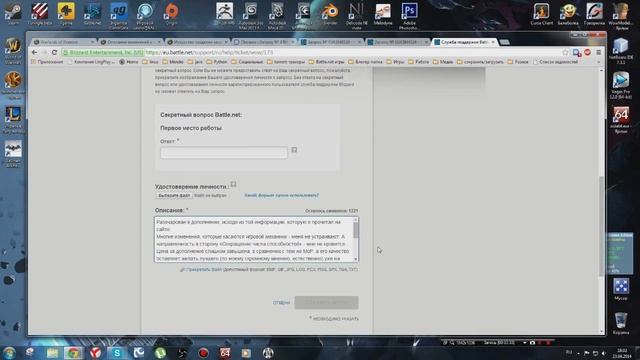
Task: Open the Steam desktop shortcut
Action: (x=13, y=14)
